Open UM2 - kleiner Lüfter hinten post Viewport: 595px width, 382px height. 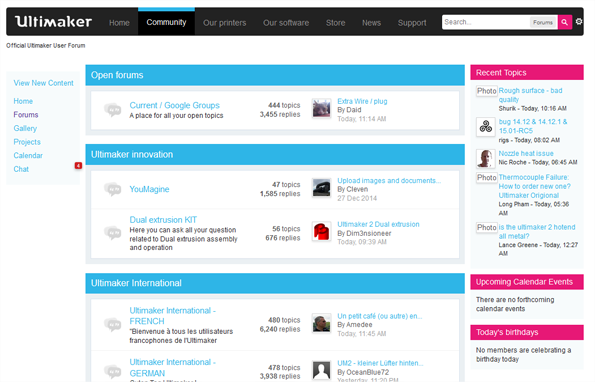click(x=380, y=363)
